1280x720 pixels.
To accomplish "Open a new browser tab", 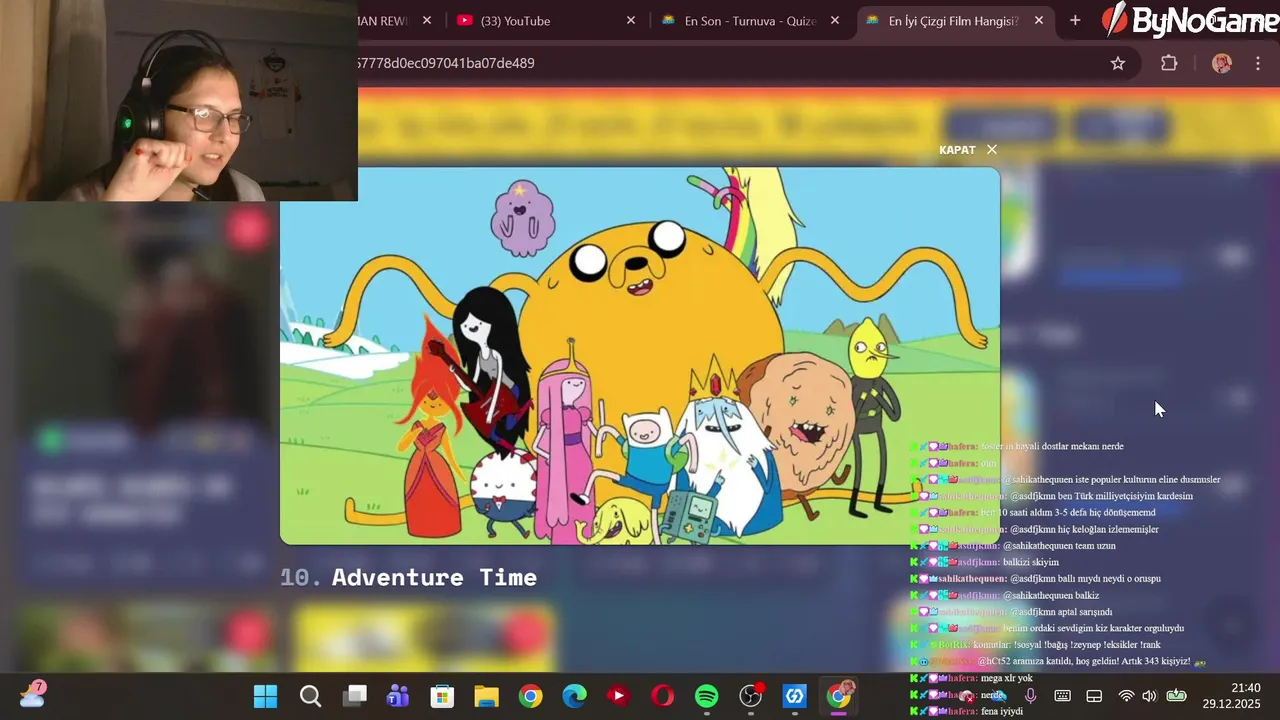I will [1075, 21].
